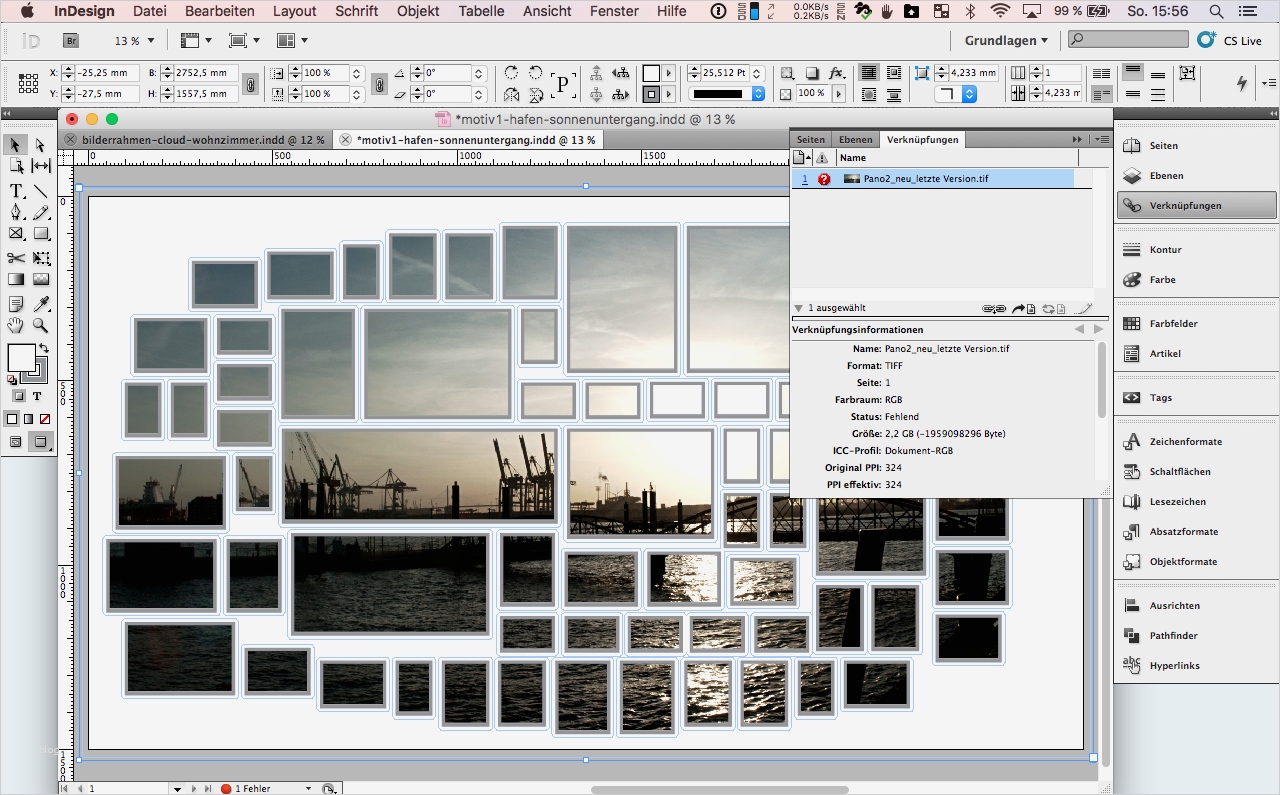This screenshot has height=795, width=1280.
Task: Open the Farbfelder panel button
Action: pos(1173,324)
